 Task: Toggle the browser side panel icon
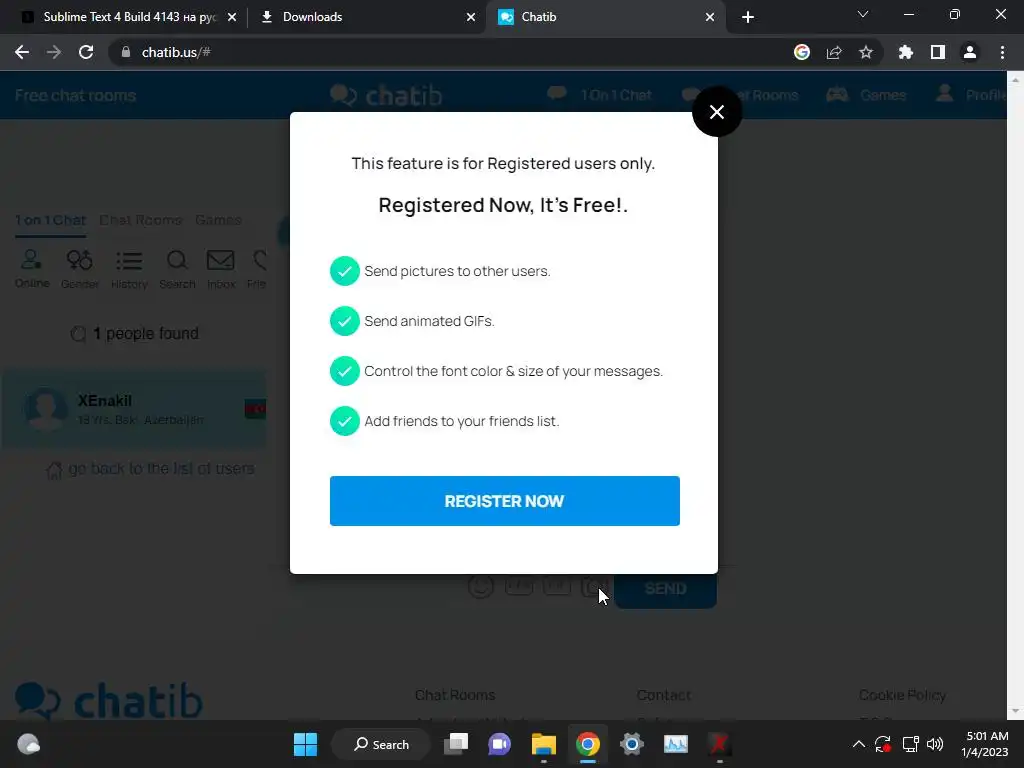pyautogui.click(x=937, y=52)
